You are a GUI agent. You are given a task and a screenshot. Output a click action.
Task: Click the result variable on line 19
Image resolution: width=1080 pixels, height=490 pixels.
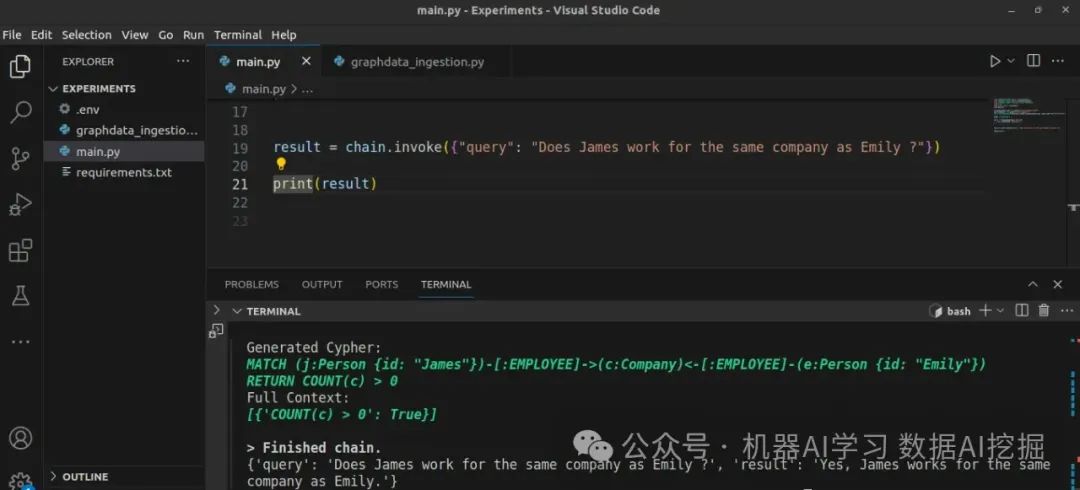click(297, 147)
